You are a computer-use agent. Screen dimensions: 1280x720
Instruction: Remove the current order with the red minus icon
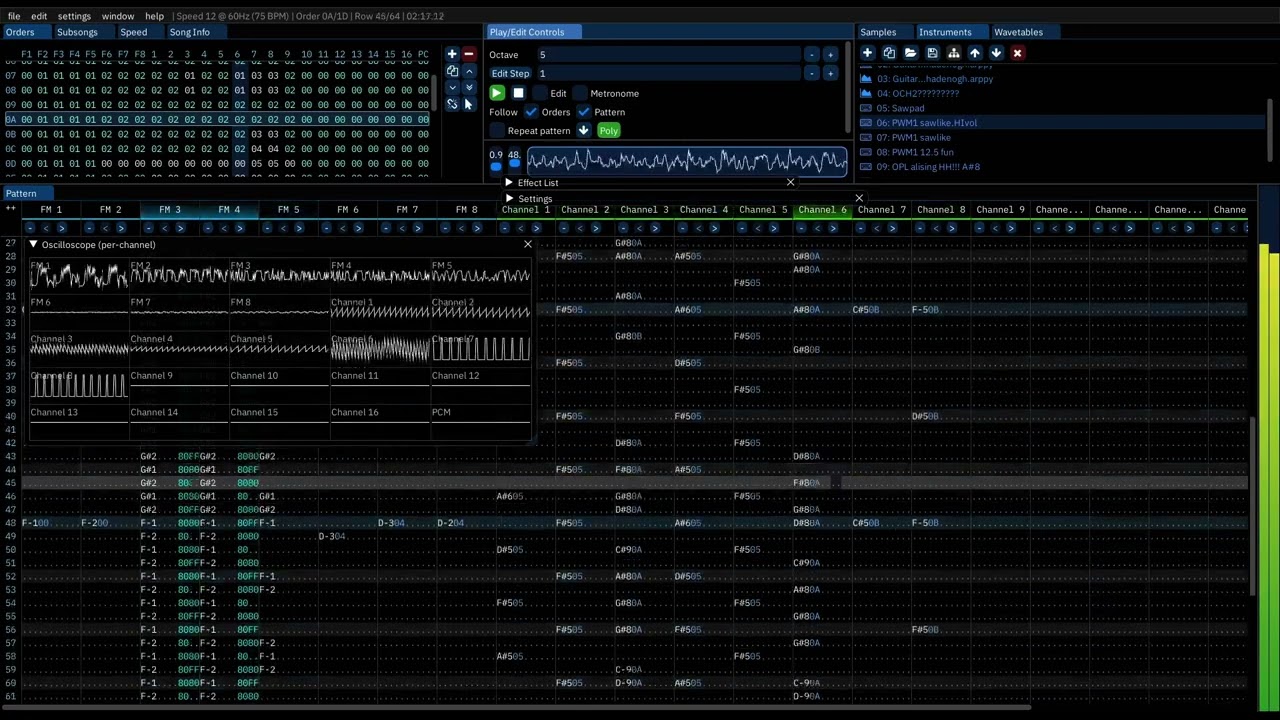pos(468,54)
